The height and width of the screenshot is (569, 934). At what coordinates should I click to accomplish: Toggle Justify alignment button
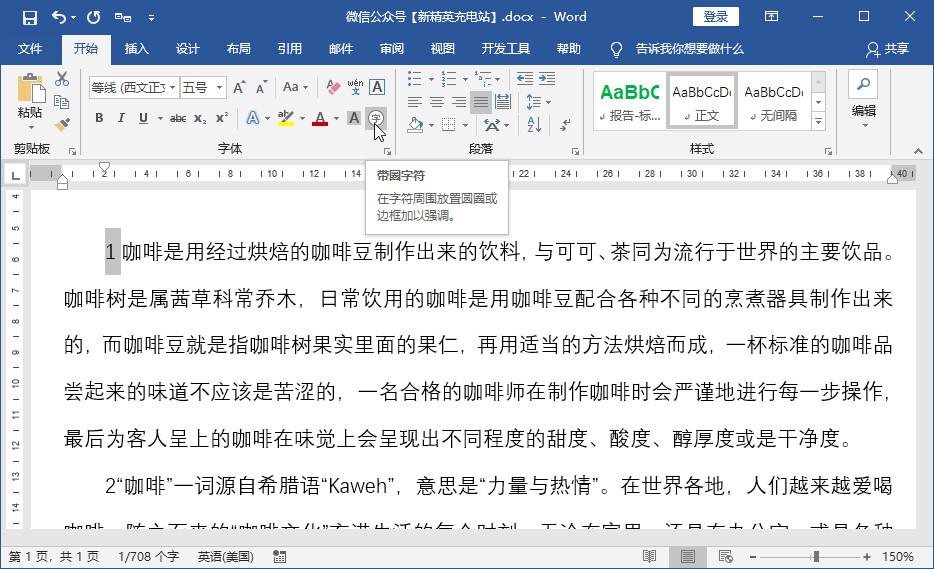(481, 102)
